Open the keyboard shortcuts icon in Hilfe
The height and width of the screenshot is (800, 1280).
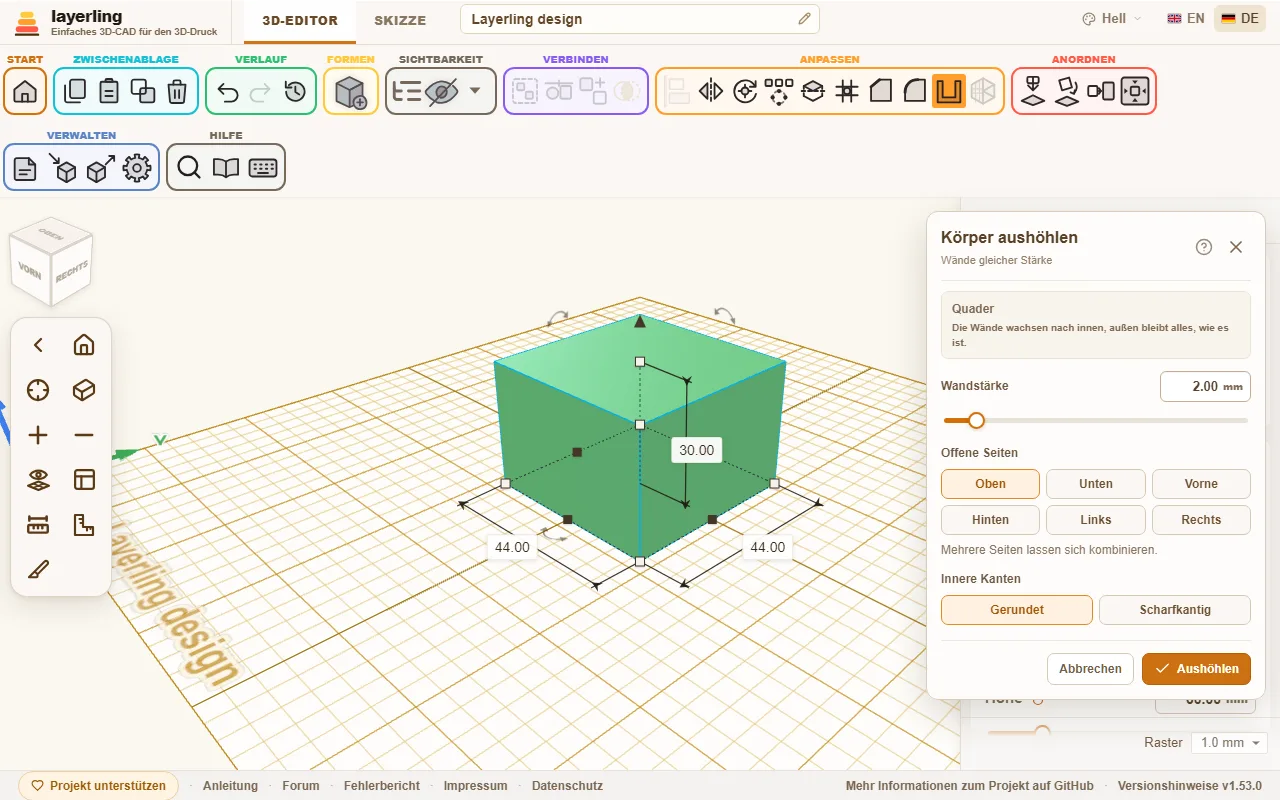[263, 168]
